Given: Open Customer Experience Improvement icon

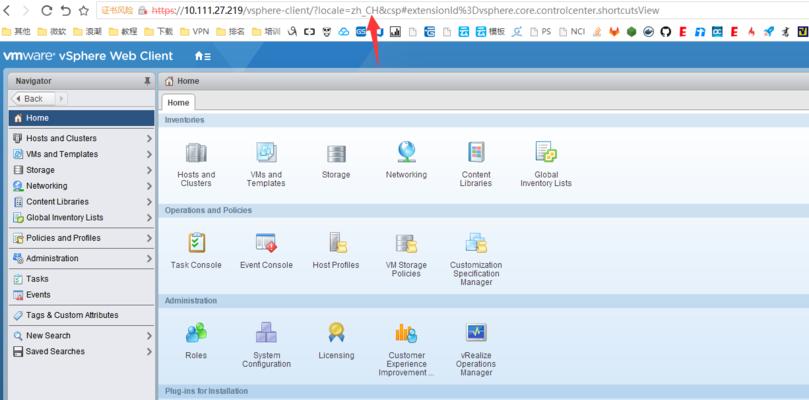Looking at the screenshot, I should click(406, 333).
